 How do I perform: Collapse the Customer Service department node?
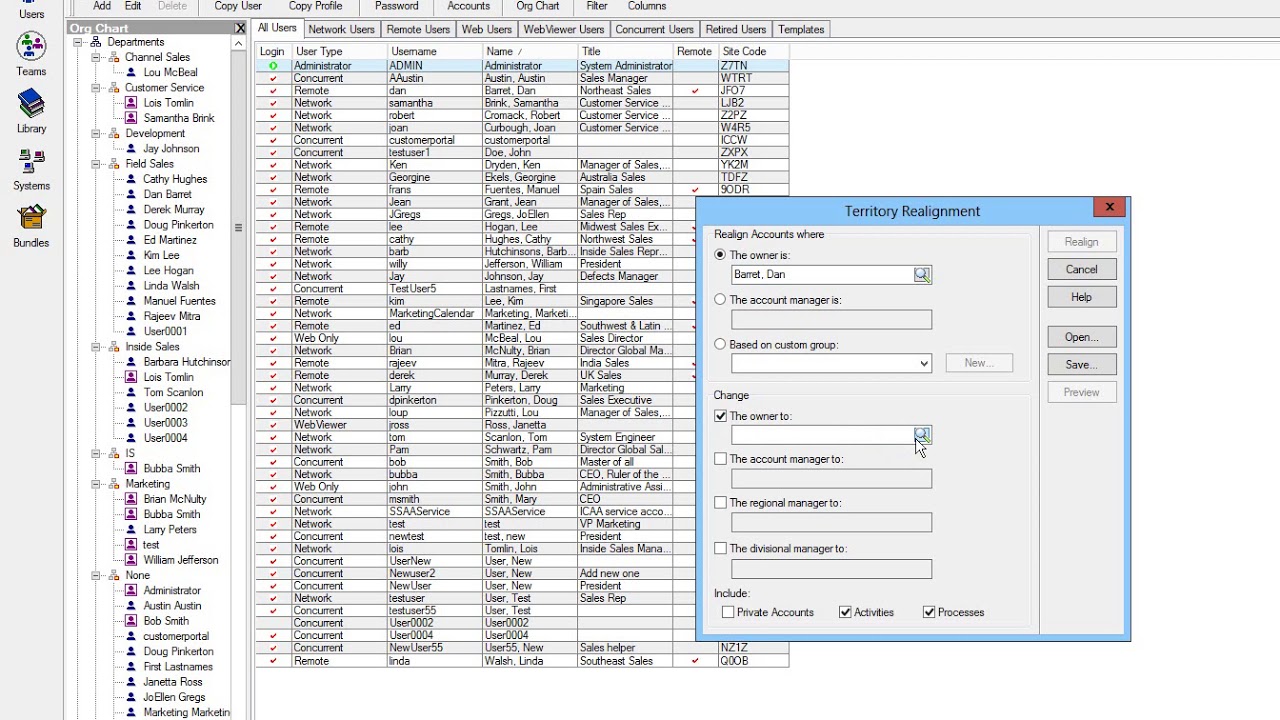96,88
